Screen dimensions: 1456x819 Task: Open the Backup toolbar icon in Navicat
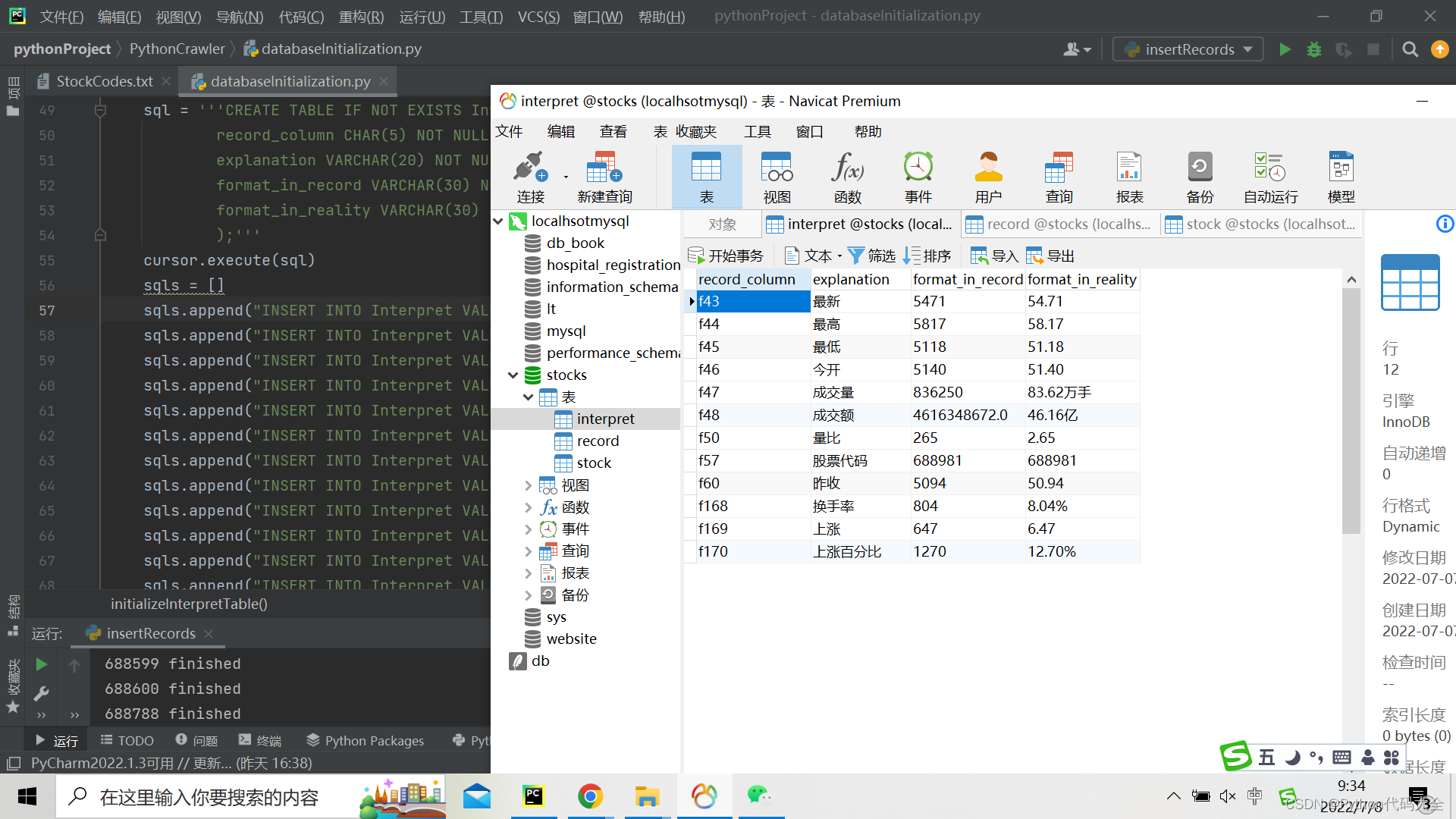(x=1200, y=177)
